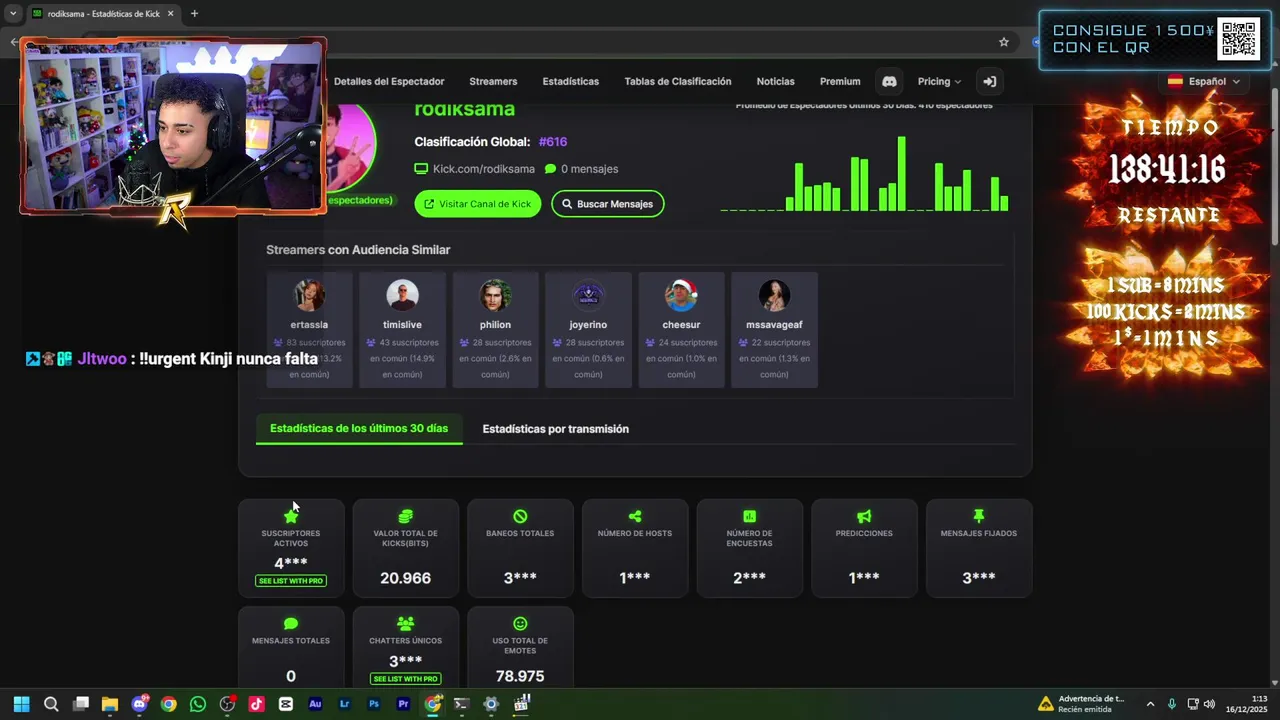Open Task View on the taskbar
Image resolution: width=1280 pixels, height=720 pixels.
(81, 704)
